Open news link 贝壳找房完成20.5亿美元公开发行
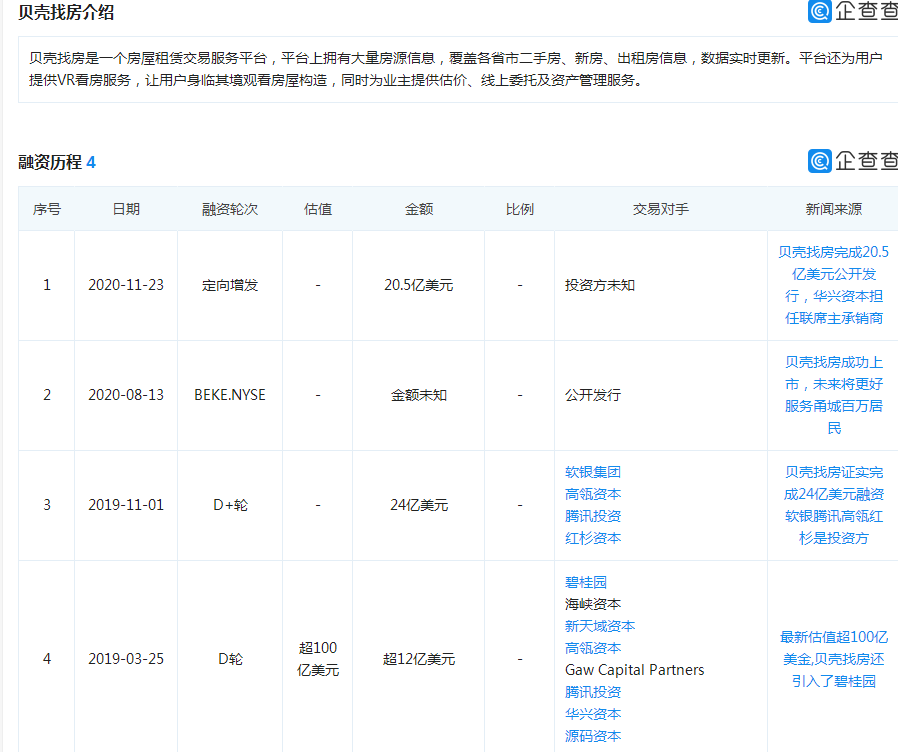Screen dimensions: 898x752 coord(833,285)
